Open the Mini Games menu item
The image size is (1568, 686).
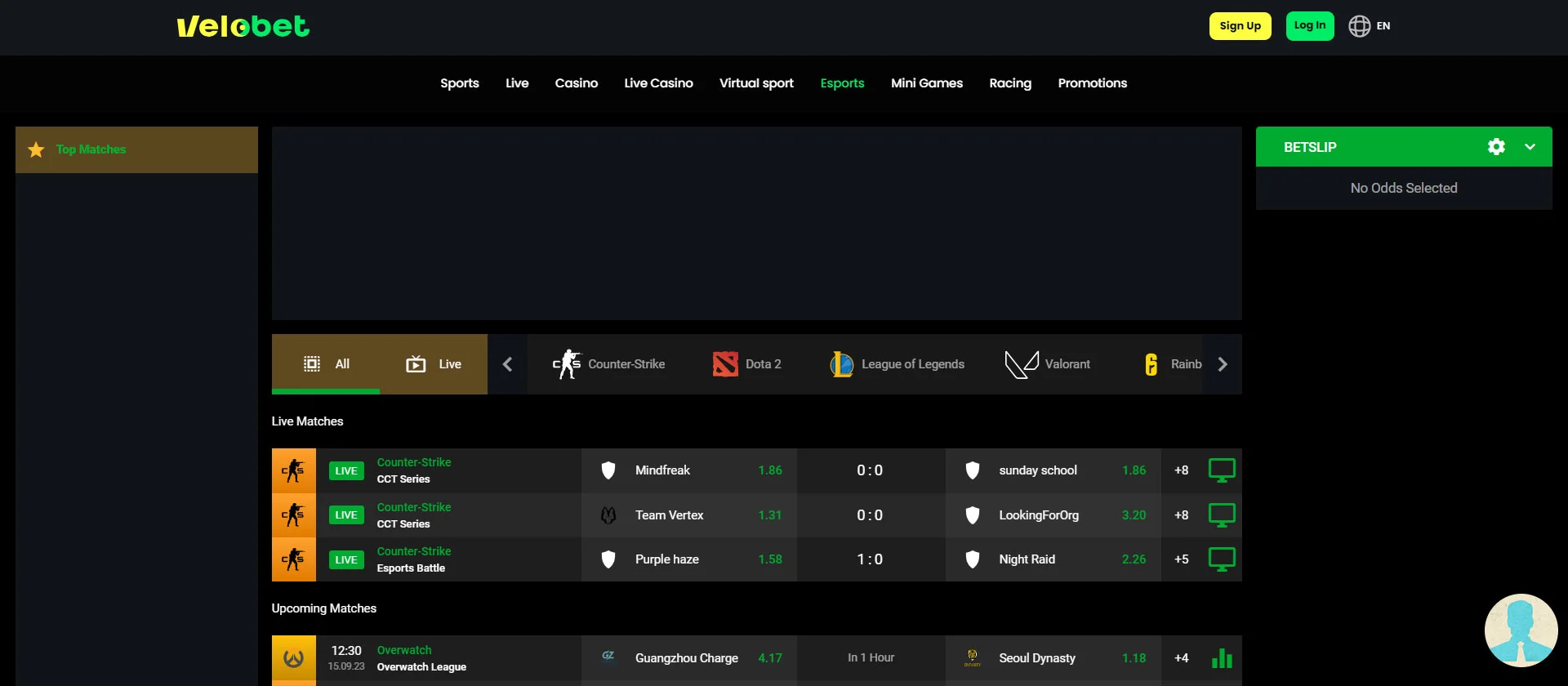927,83
